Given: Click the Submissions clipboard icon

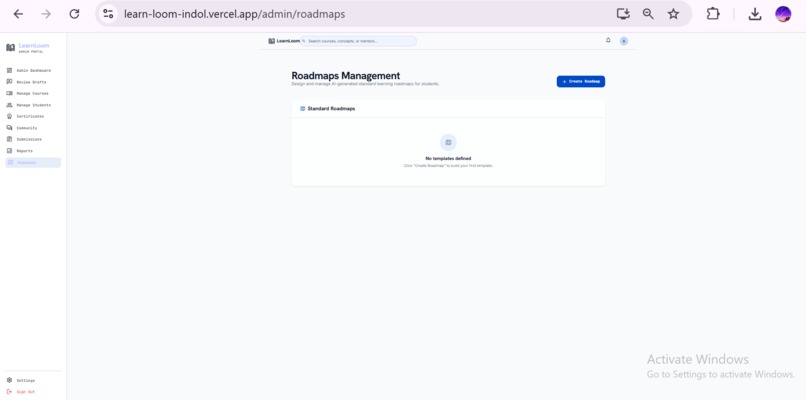Looking at the screenshot, I should point(9,139).
